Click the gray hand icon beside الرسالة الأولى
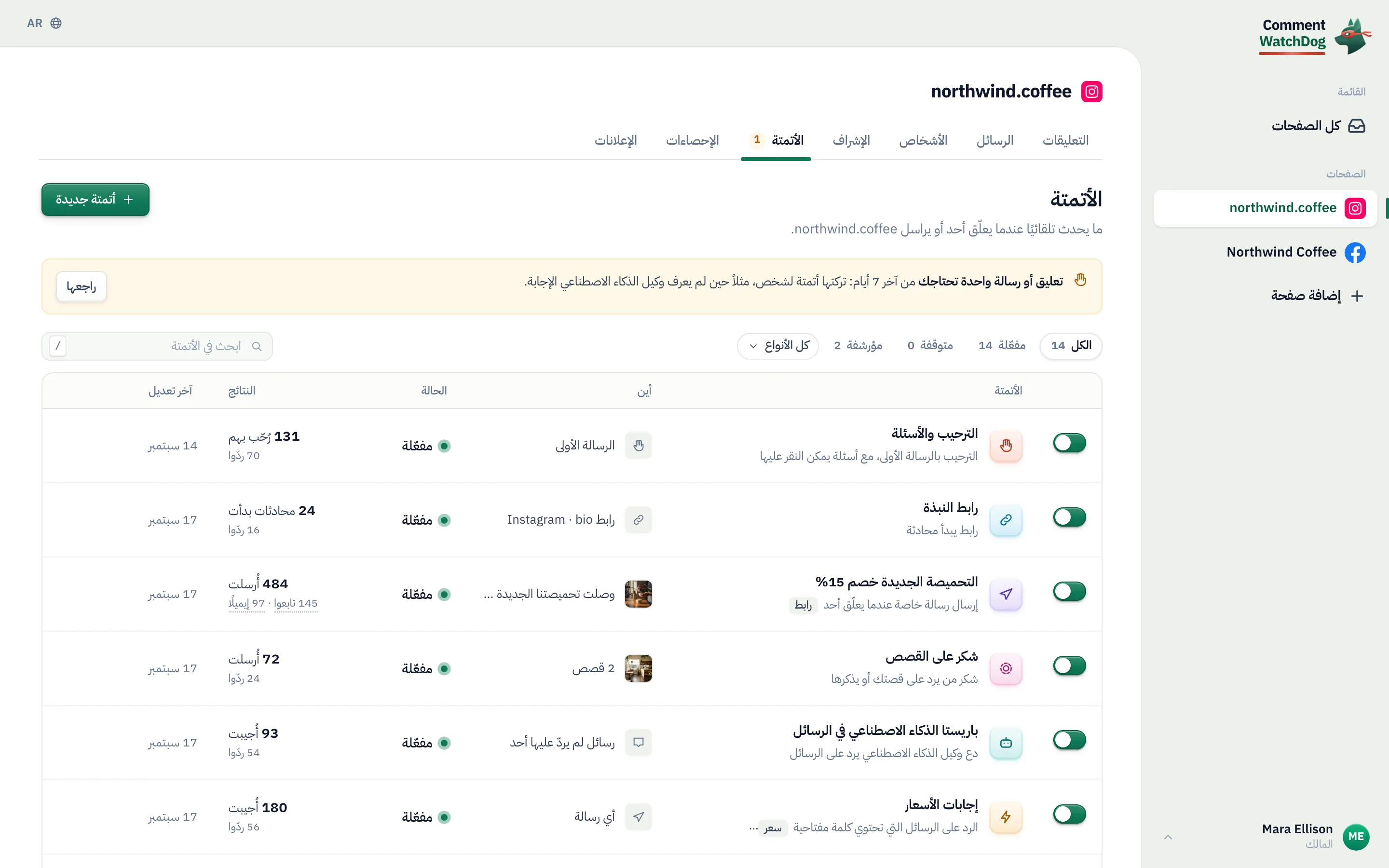 coord(638,446)
